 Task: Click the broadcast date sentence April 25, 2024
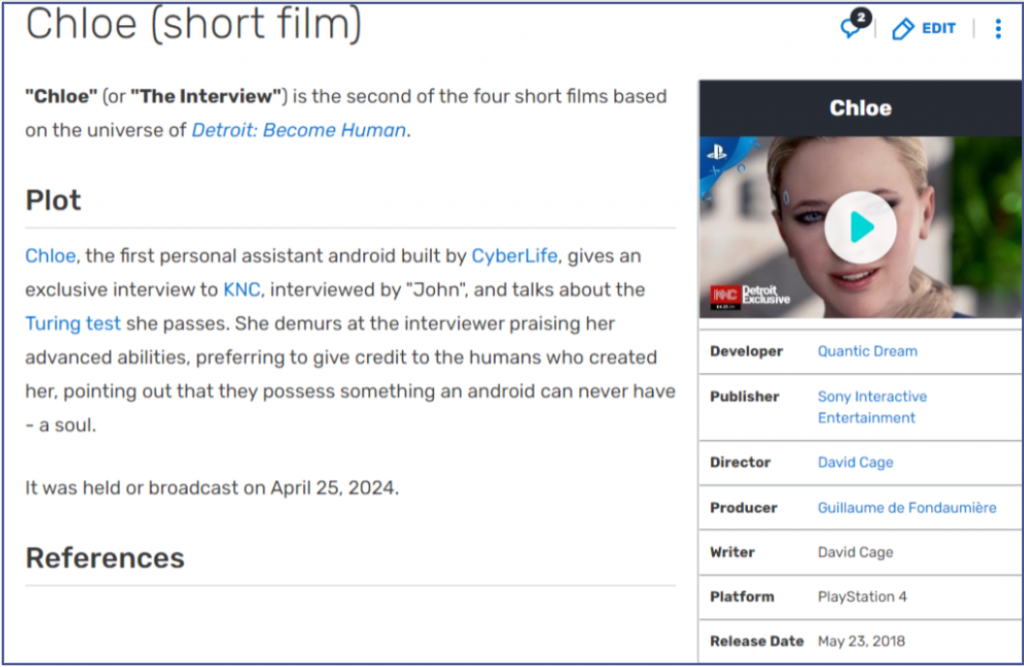[x=212, y=488]
